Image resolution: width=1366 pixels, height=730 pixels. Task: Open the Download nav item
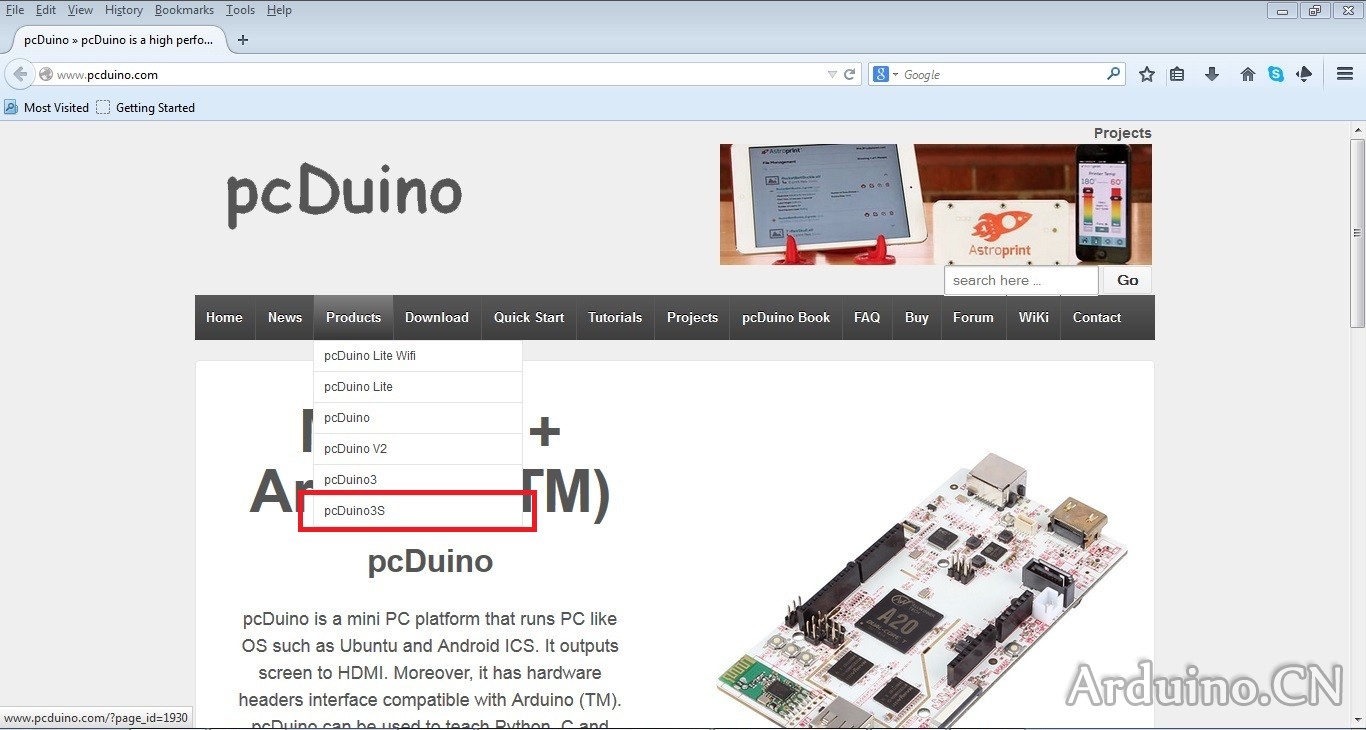437,317
